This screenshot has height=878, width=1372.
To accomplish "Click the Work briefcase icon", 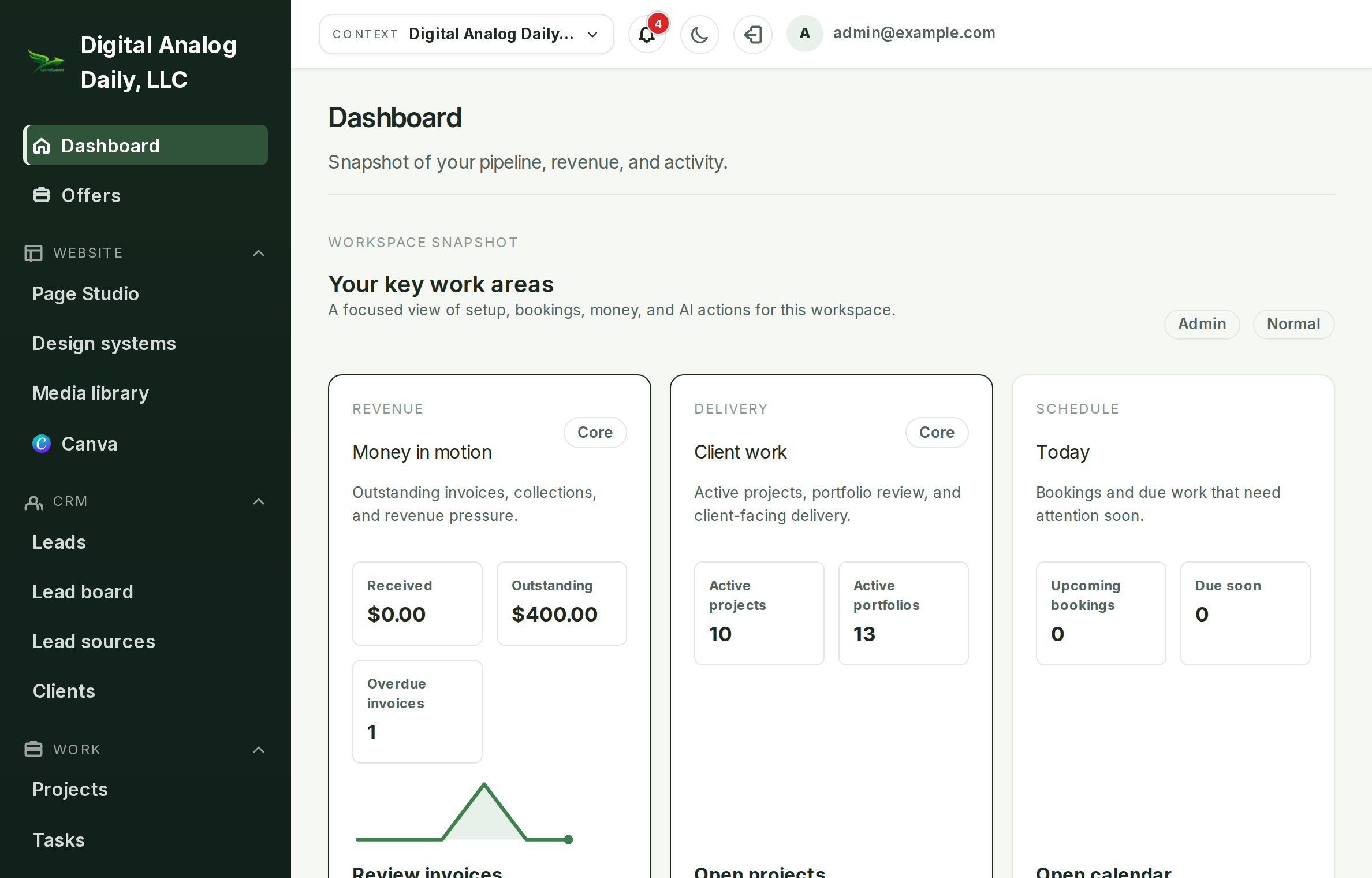I will click(x=33, y=749).
